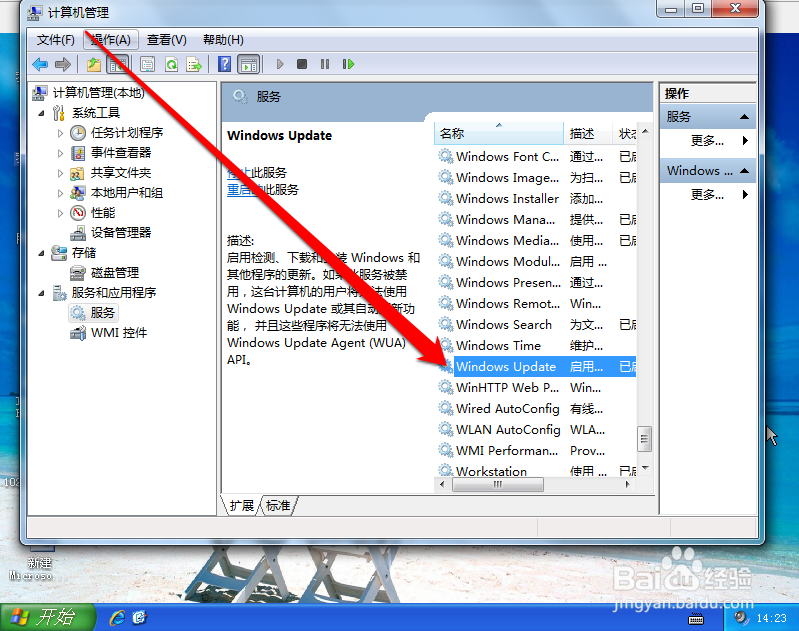Switch to the 标准 tab
799x631 pixels.
pyautogui.click(x=278, y=506)
